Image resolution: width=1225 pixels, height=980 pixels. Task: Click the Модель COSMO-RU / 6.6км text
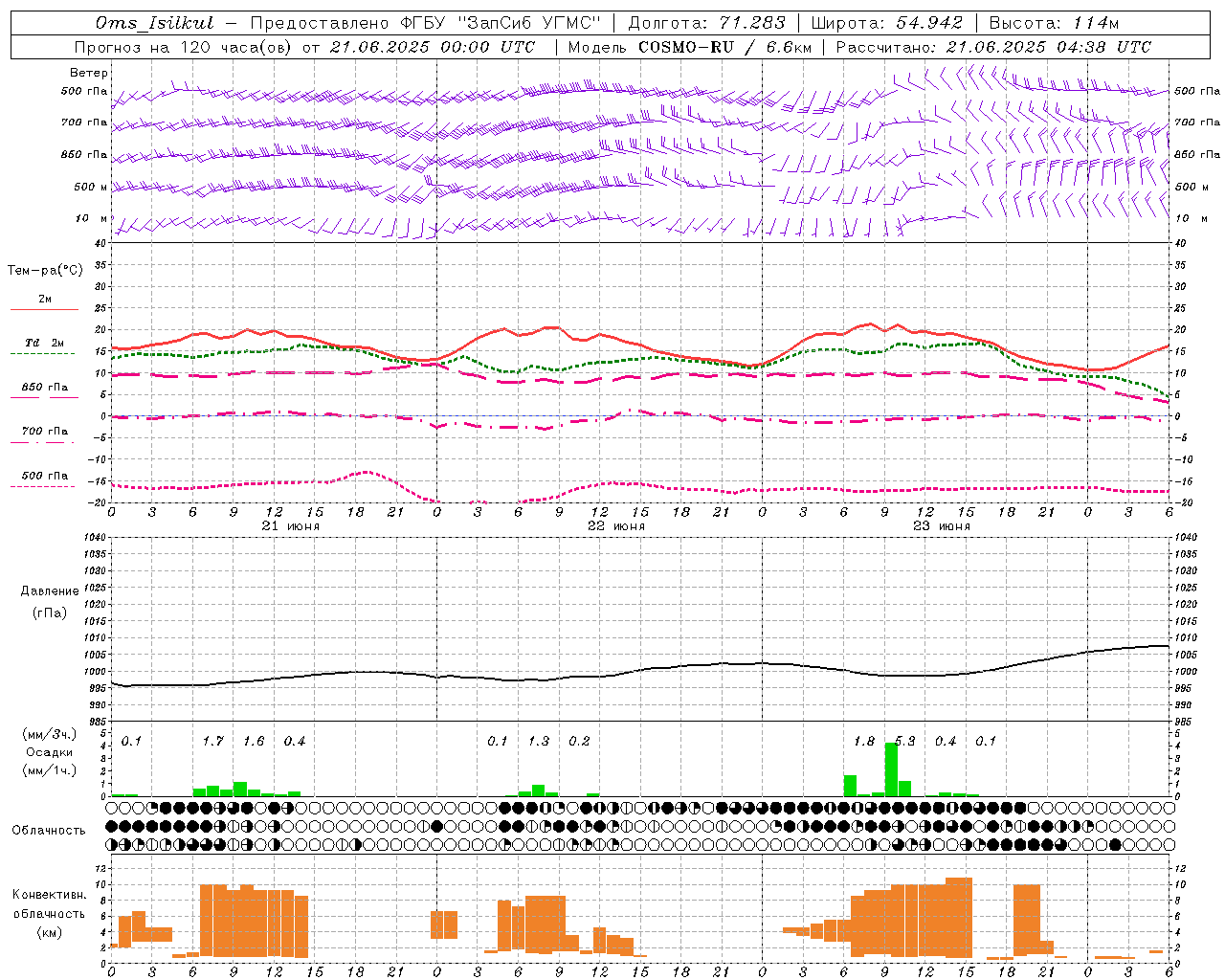click(689, 47)
